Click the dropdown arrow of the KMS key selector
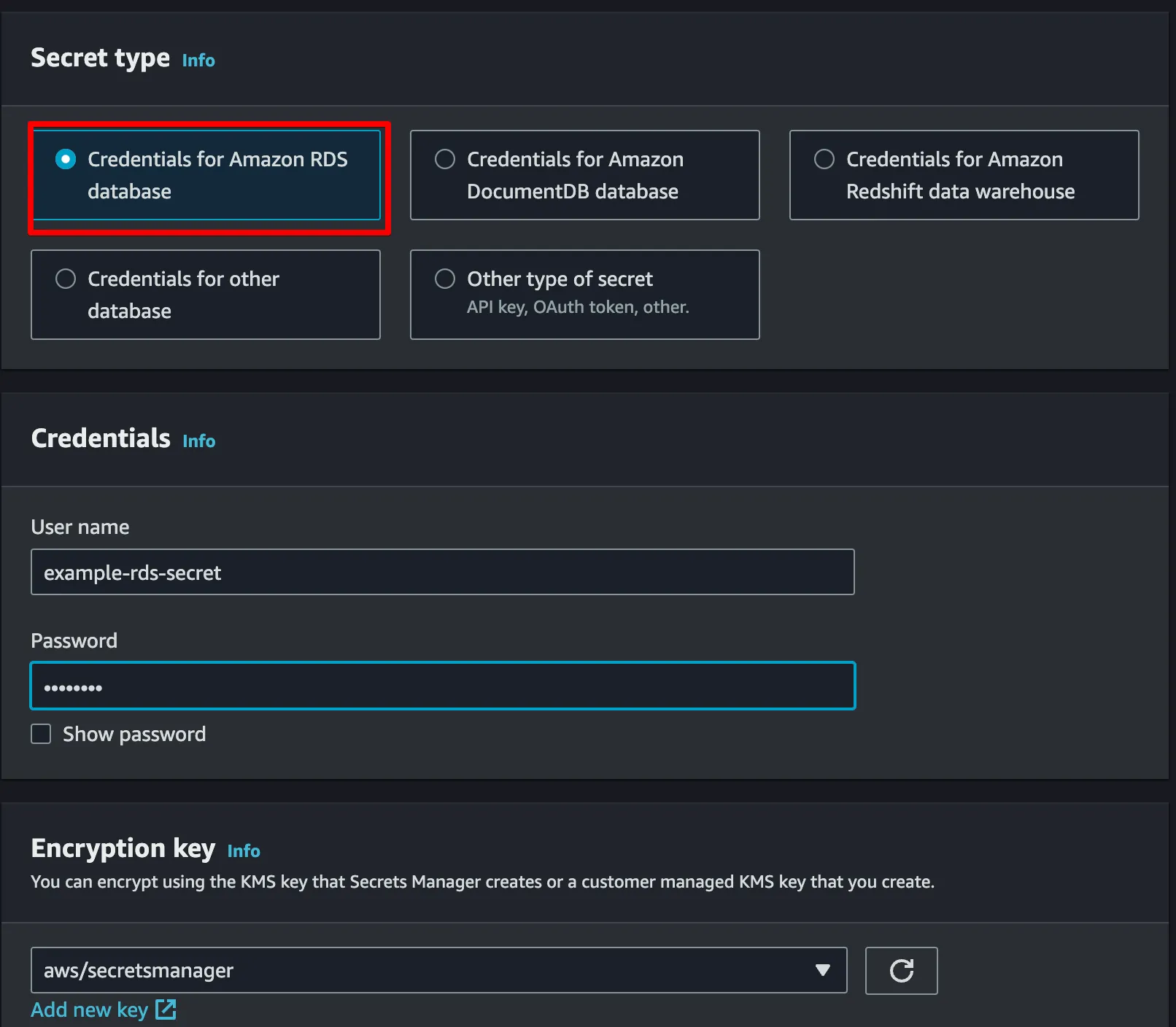1176x1027 pixels. (823, 970)
